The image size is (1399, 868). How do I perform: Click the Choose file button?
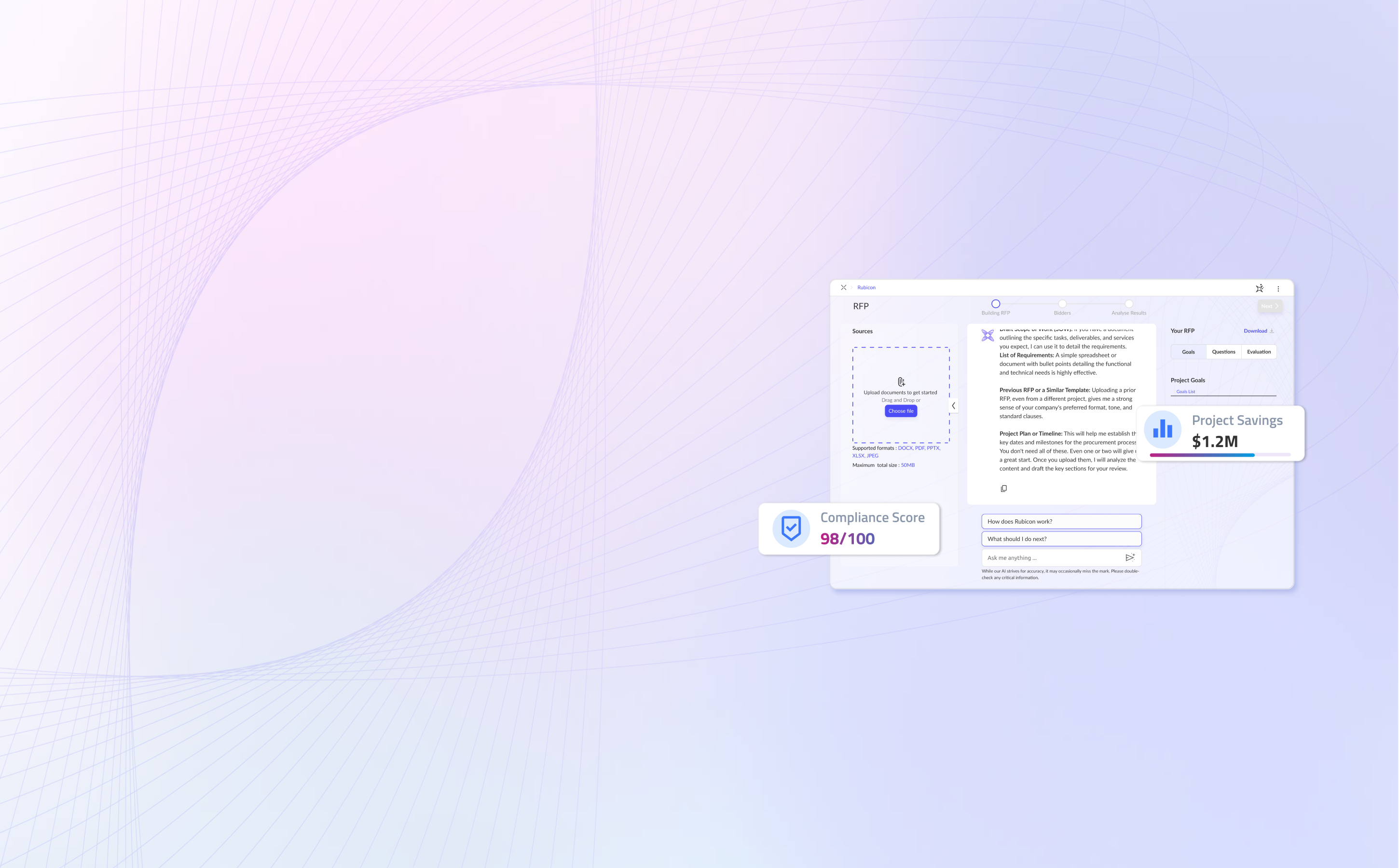pyautogui.click(x=901, y=411)
